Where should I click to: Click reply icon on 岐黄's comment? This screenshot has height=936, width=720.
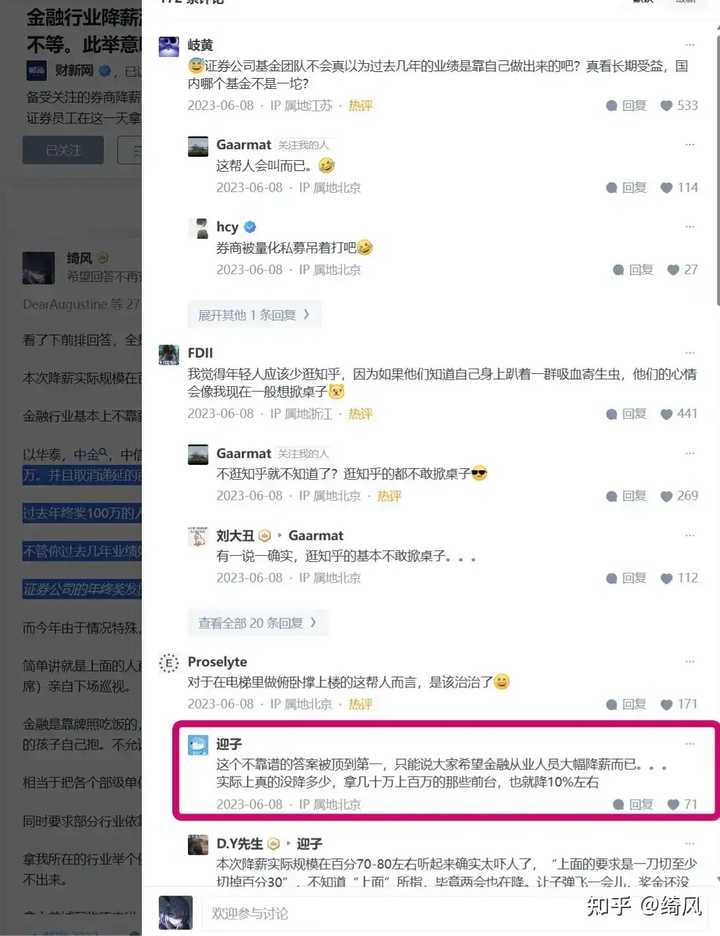(x=626, y=106)
